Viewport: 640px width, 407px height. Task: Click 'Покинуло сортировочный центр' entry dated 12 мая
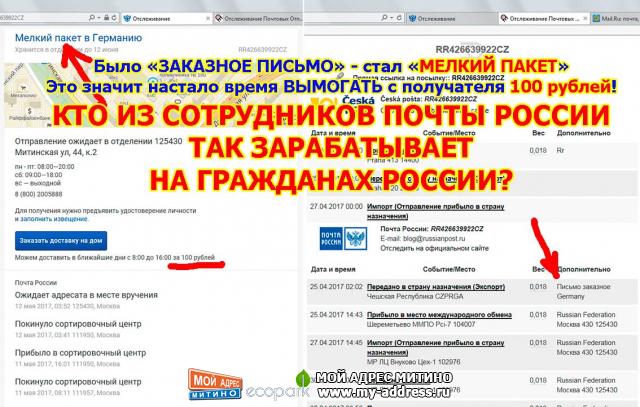78,324
